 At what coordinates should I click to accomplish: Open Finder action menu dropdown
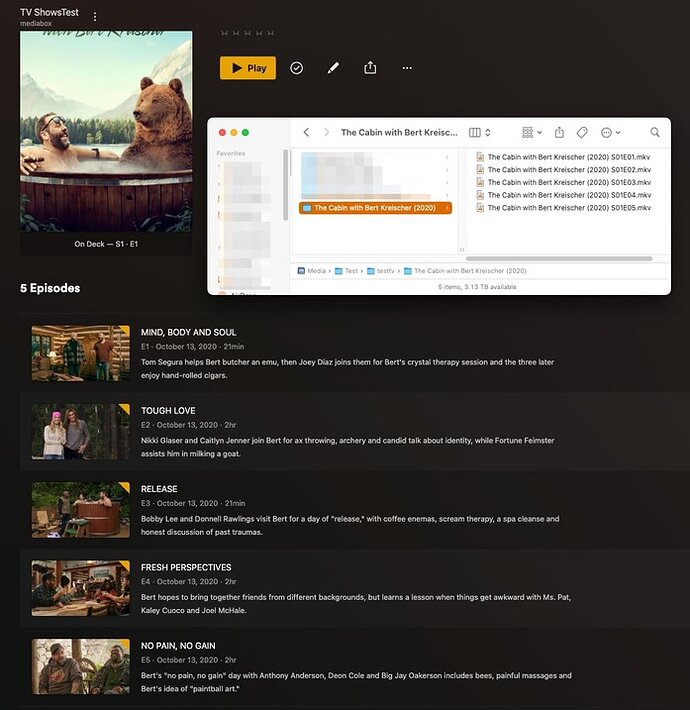[610, 132]
